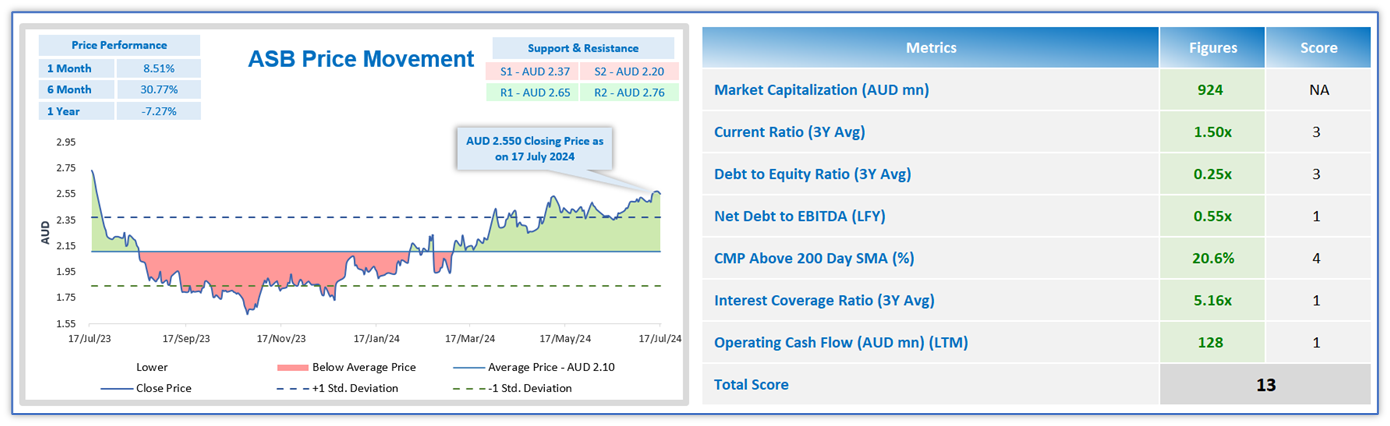Click the NA score for Market Capitalization
This screenshot has height=426, width=1390.
click(x=1318, y=90)
